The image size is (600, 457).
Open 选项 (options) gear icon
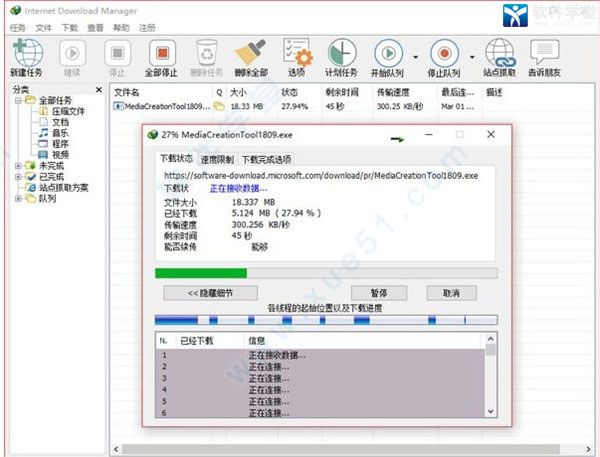tap(297, 52)
